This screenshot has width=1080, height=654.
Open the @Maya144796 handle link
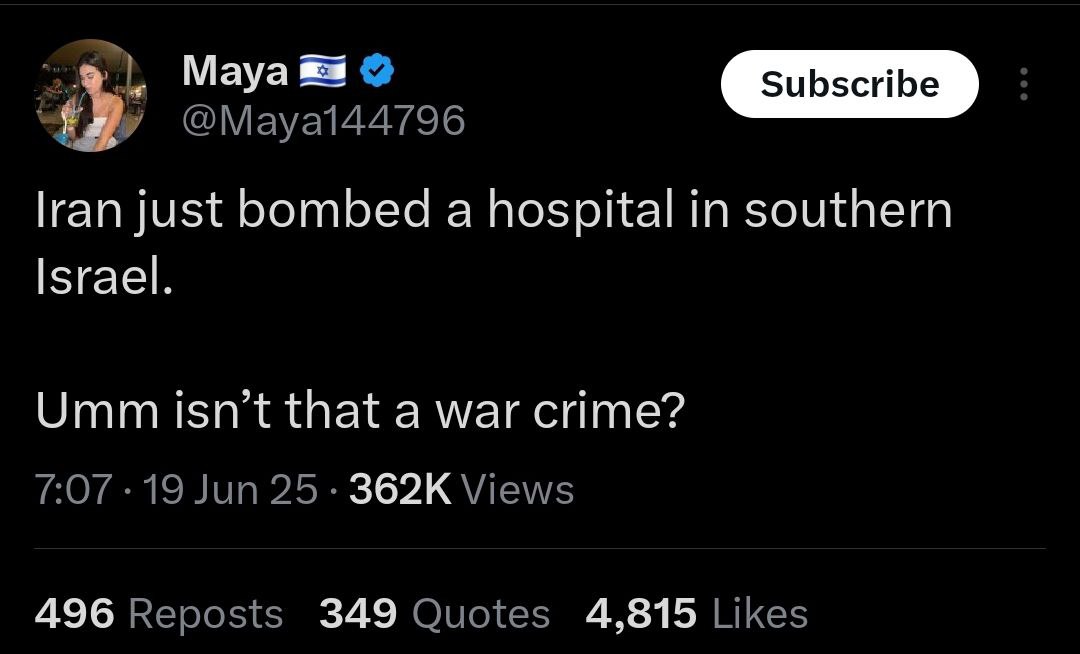pyautogui.click(x=323, y=121)
